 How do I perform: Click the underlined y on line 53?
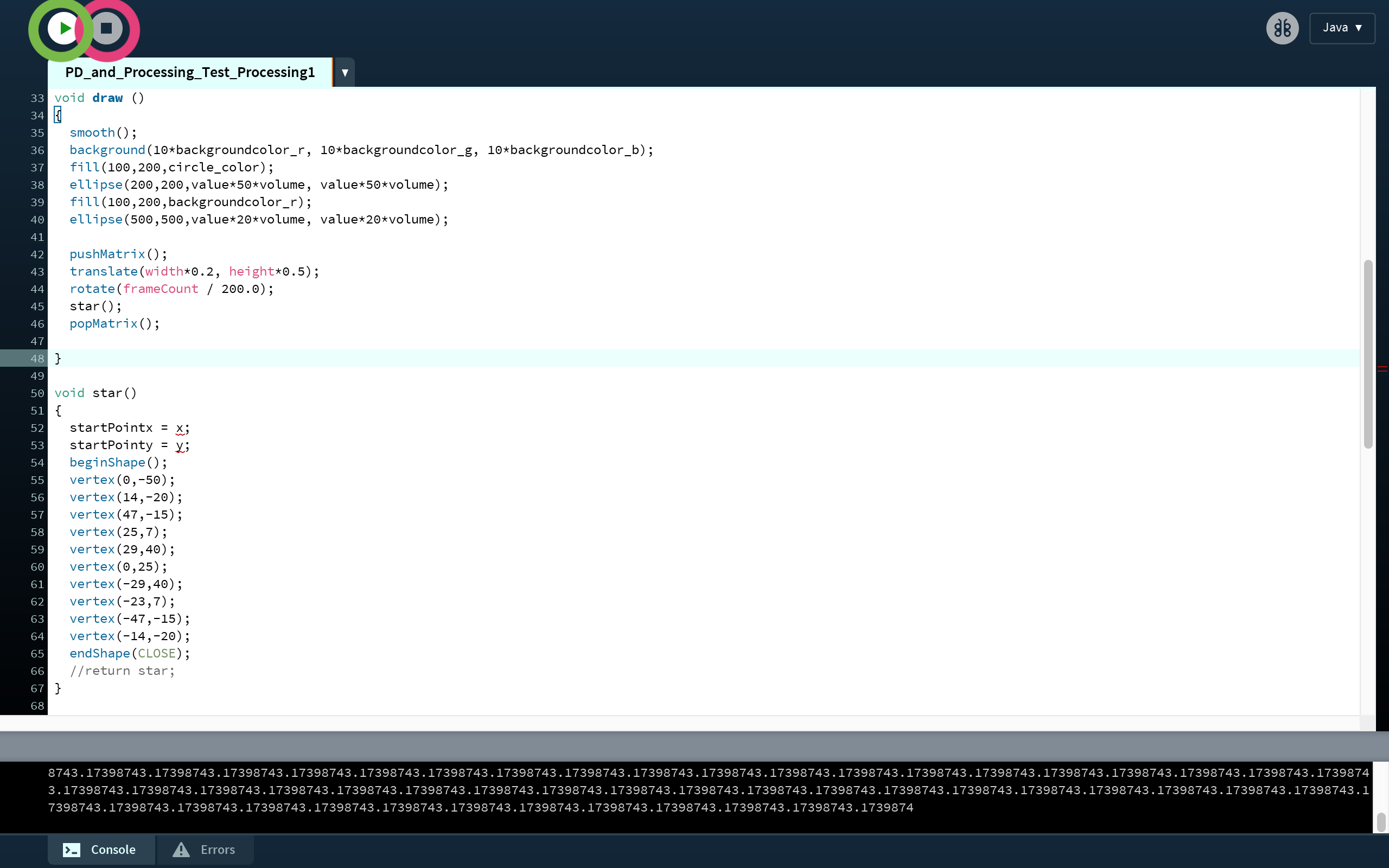tap(180, 445)
